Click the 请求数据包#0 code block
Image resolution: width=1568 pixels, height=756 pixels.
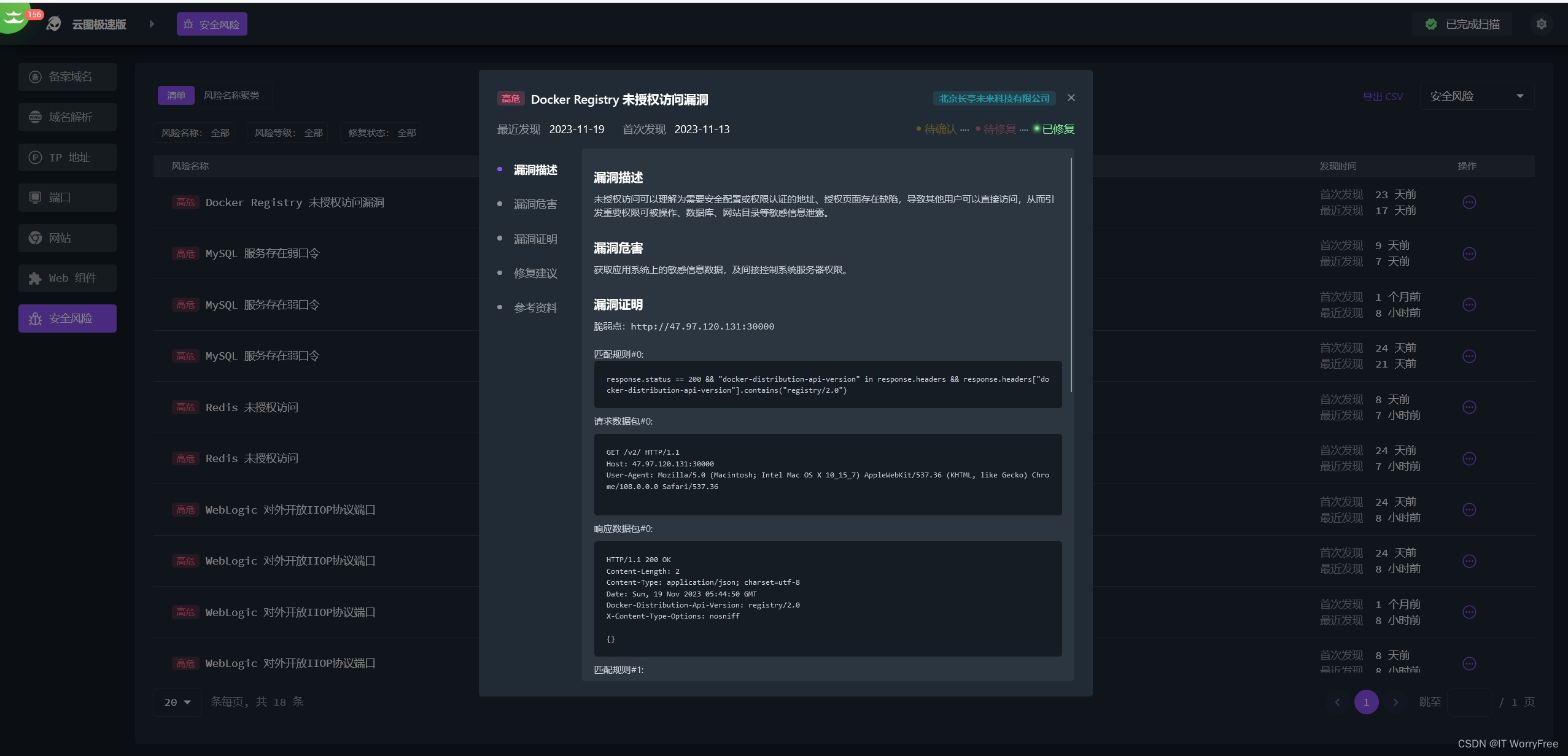[828, 475]
